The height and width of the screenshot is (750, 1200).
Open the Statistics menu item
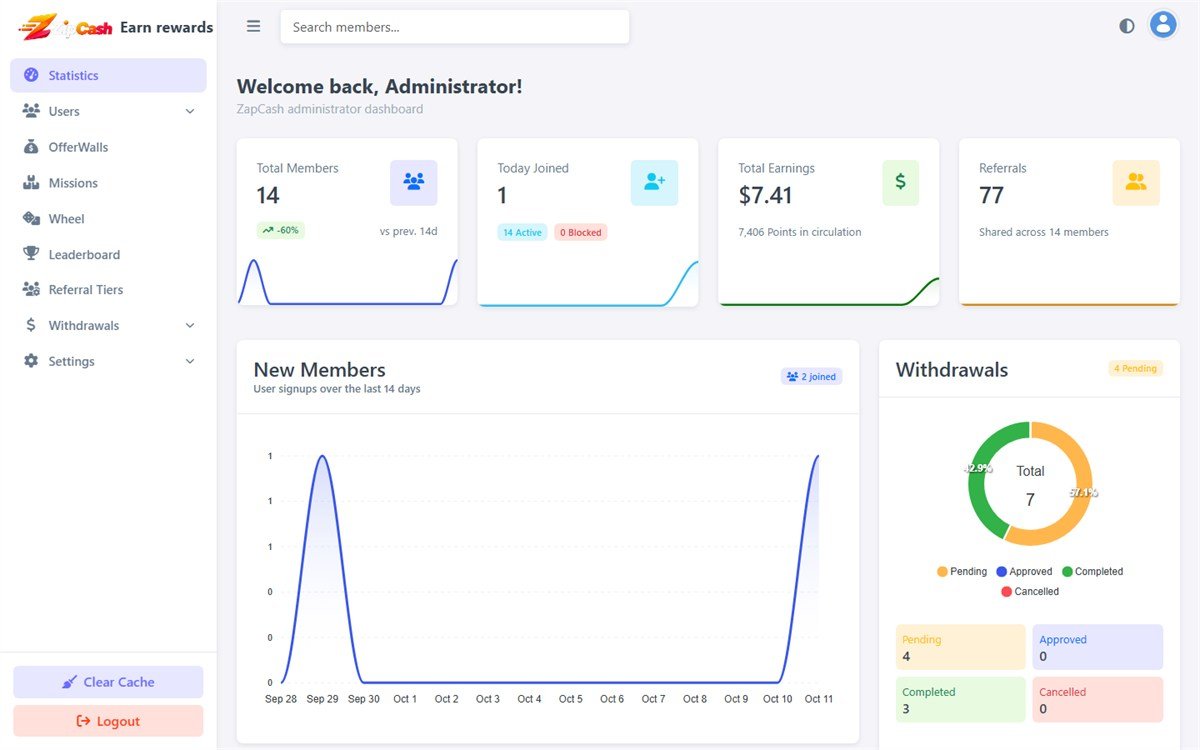coord(108,75)
